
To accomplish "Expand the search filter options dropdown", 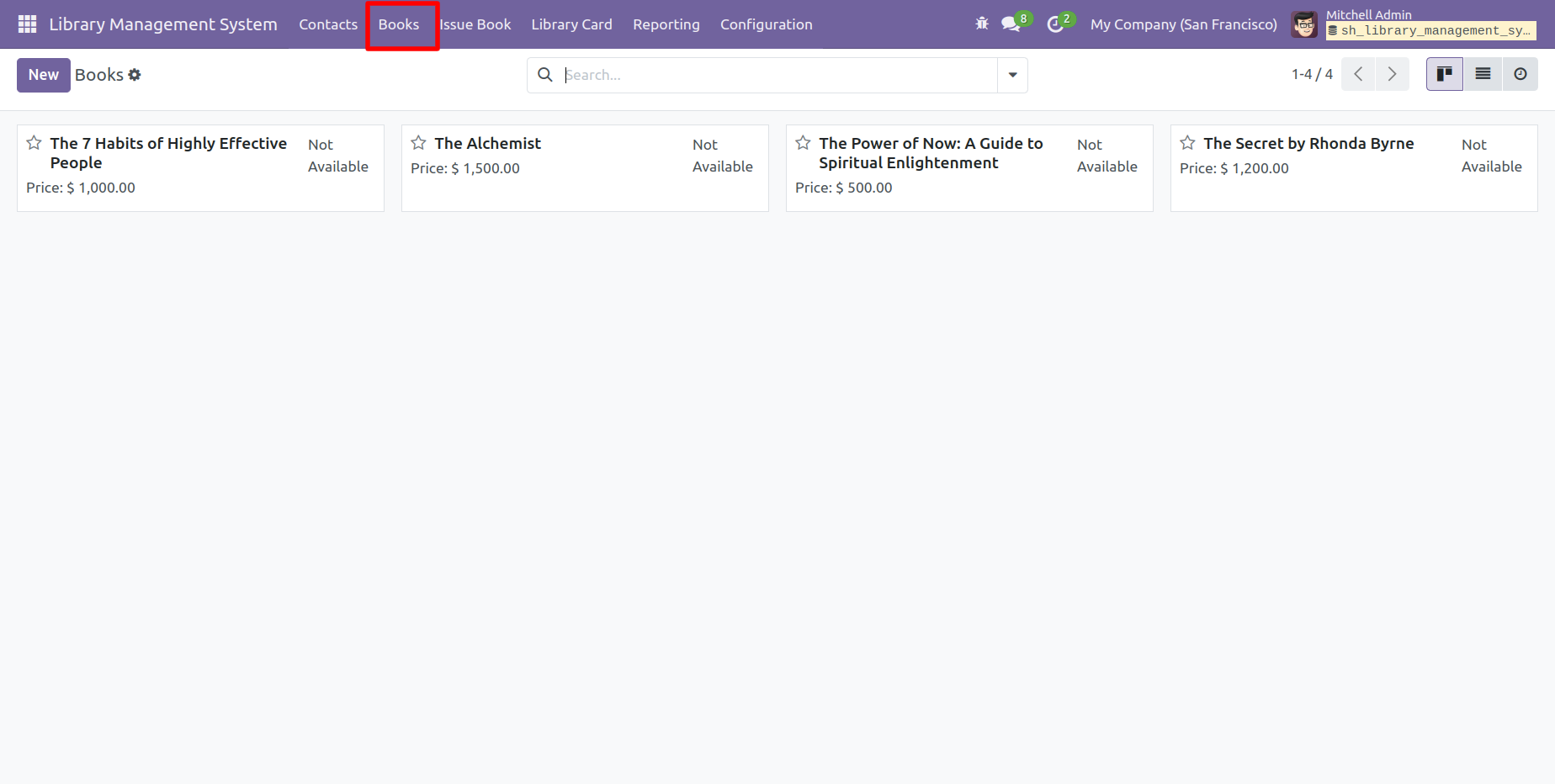I will [1012, 75].
